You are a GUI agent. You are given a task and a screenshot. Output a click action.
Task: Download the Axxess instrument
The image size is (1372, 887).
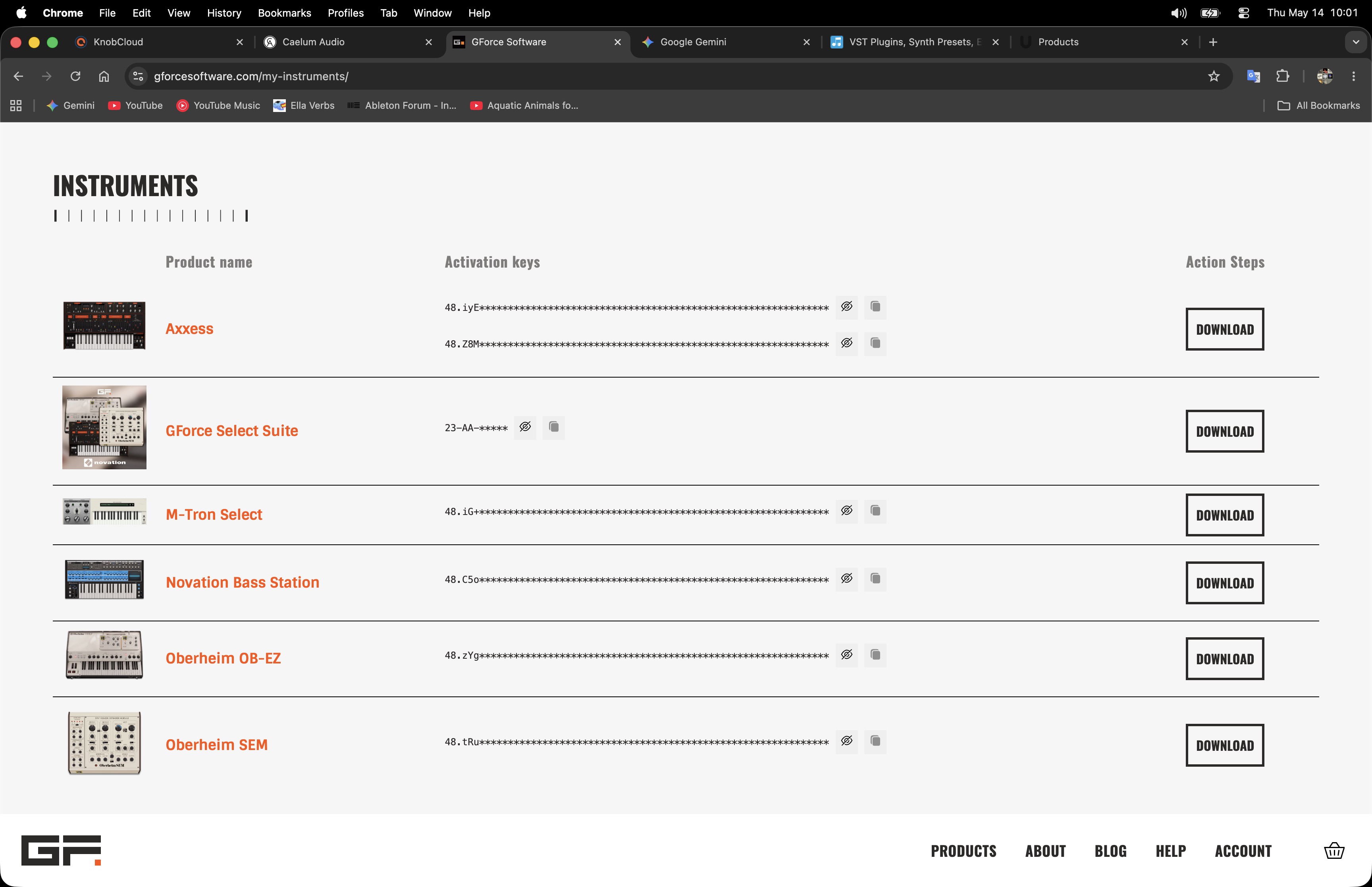point(1225,330)
